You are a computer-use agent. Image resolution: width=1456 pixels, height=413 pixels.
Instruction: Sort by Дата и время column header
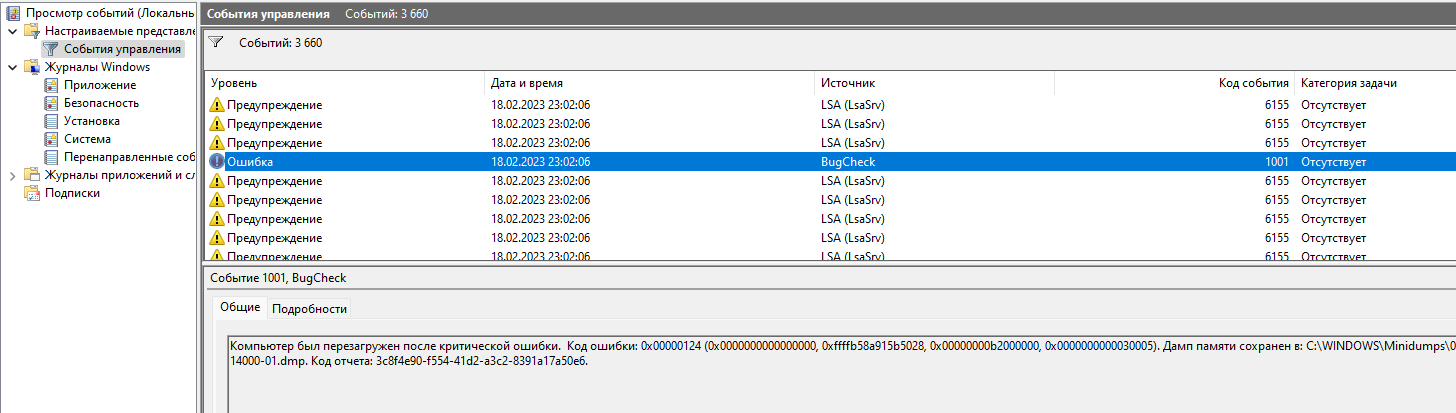pos(650,83)
